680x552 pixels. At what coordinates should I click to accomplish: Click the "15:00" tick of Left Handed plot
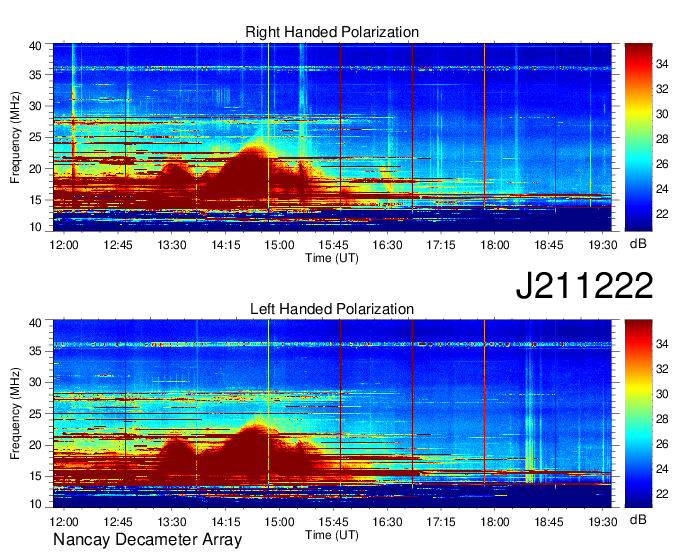(279, 522)
